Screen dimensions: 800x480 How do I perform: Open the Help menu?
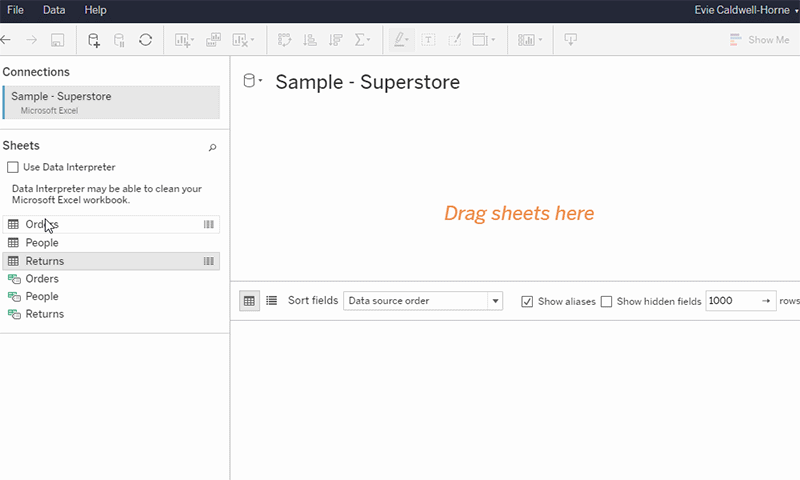95,10
